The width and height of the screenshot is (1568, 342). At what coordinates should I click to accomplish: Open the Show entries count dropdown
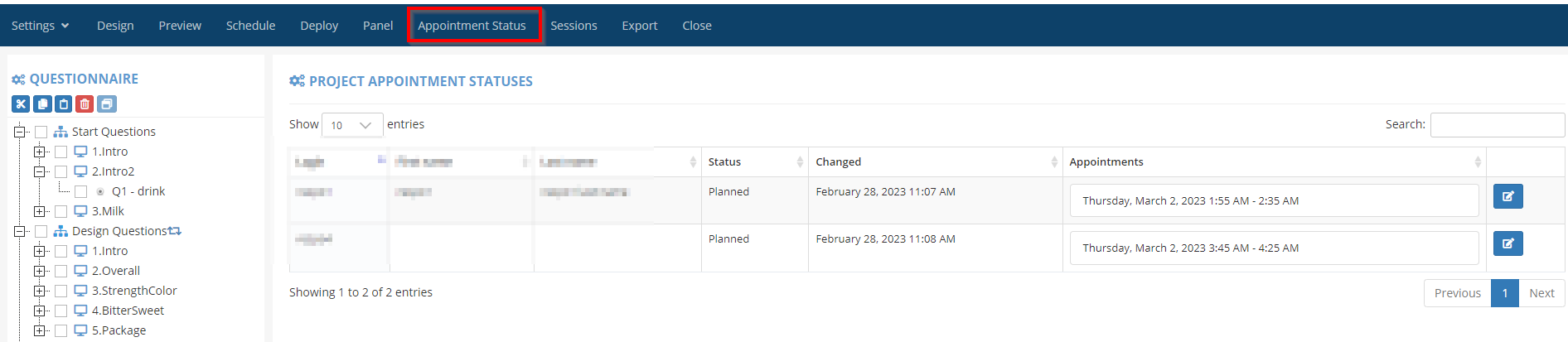[x=352, y=125]
